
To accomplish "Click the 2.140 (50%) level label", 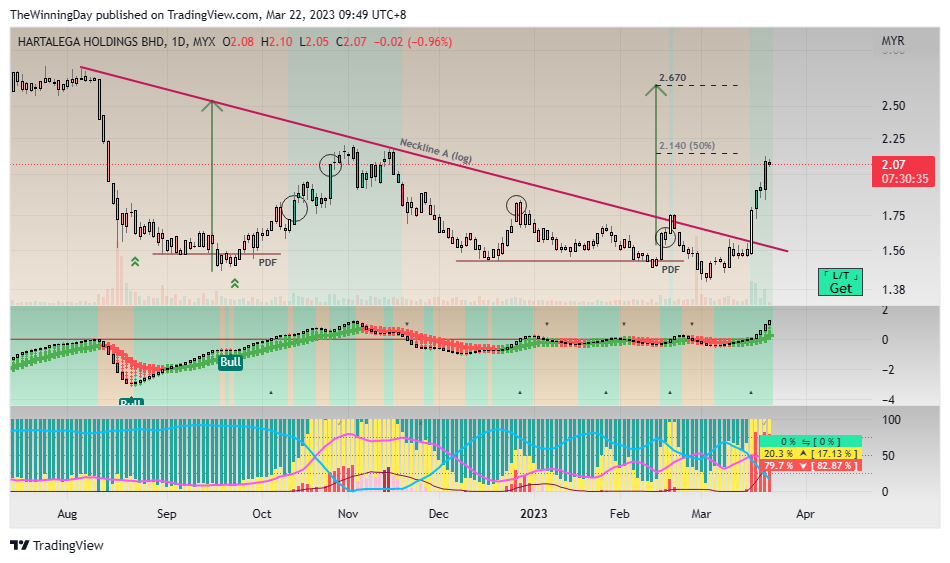I will pyautogui.click(x=687, y=145).
